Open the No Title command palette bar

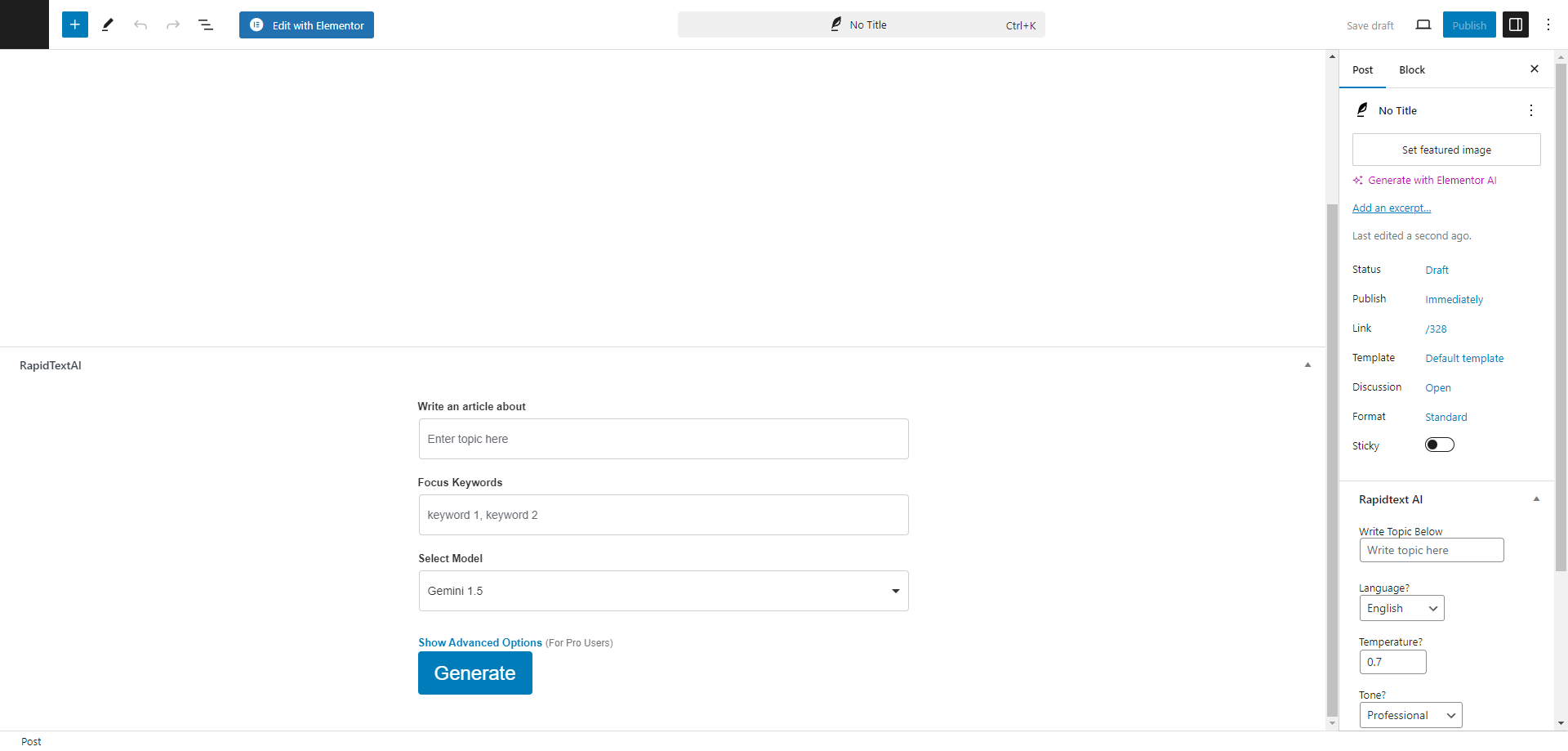coord(861,25)
